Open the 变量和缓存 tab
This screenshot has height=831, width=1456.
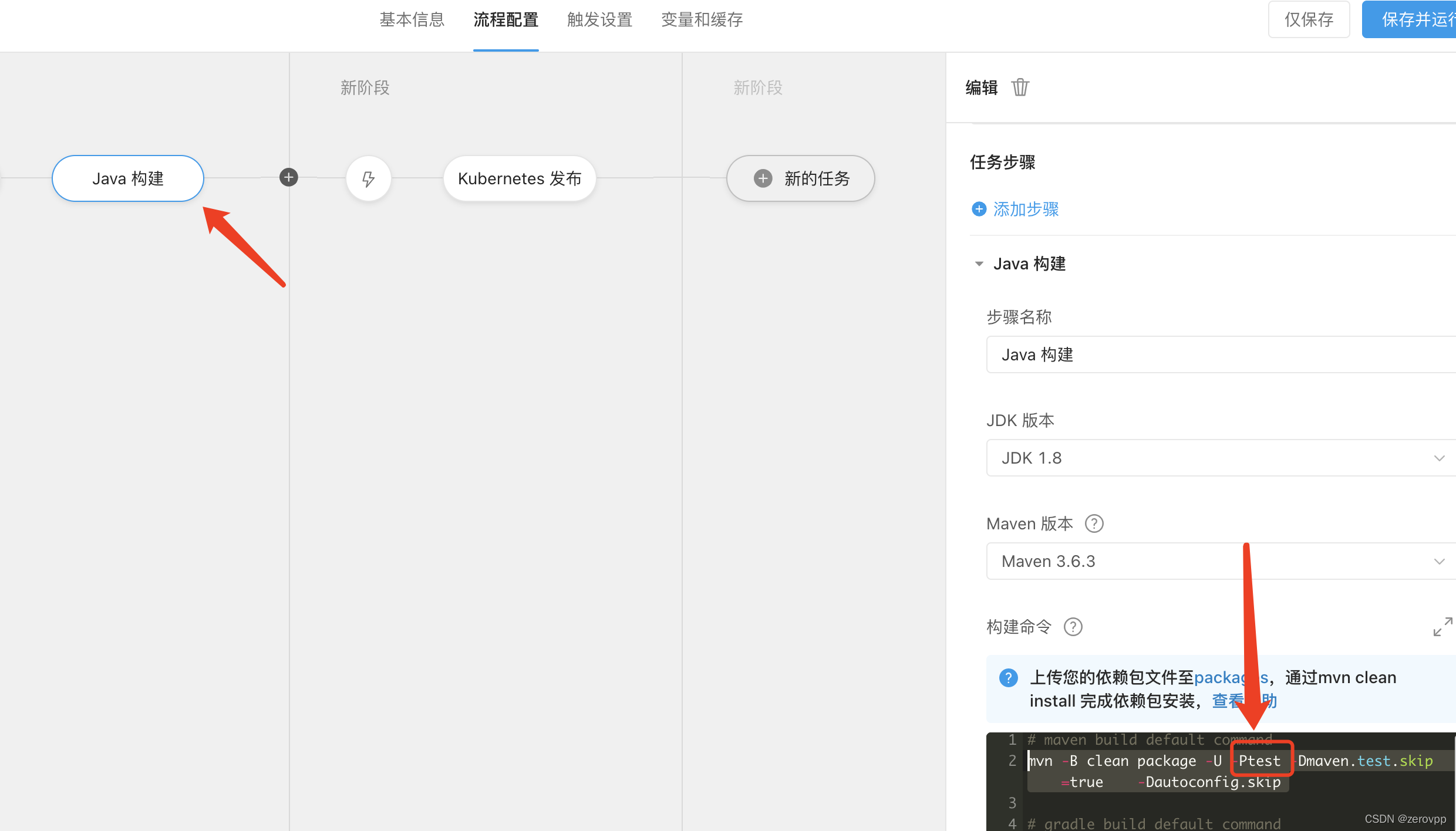[x=702, y=20]
